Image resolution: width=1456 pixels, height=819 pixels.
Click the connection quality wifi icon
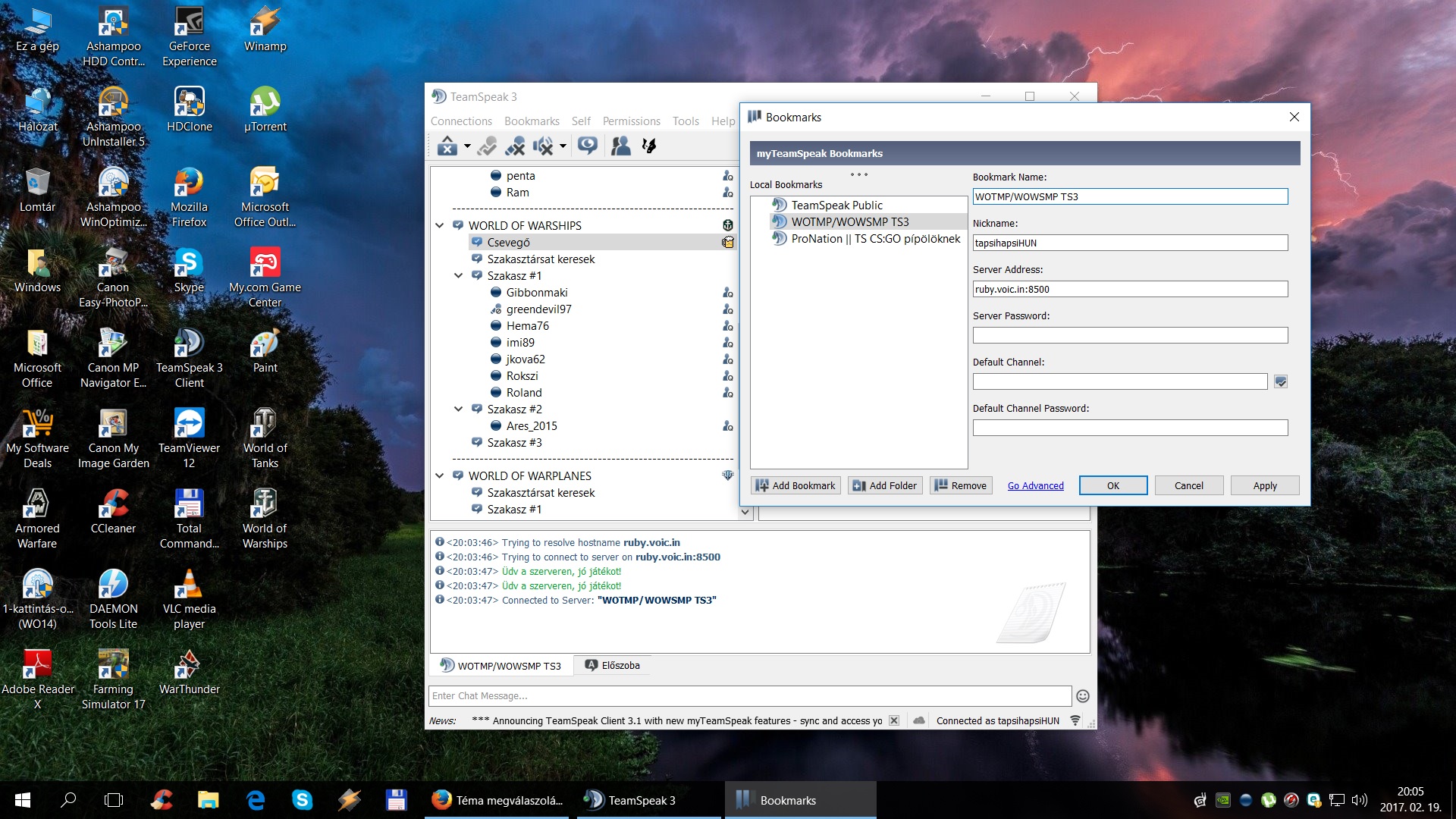click(1075, 720)
